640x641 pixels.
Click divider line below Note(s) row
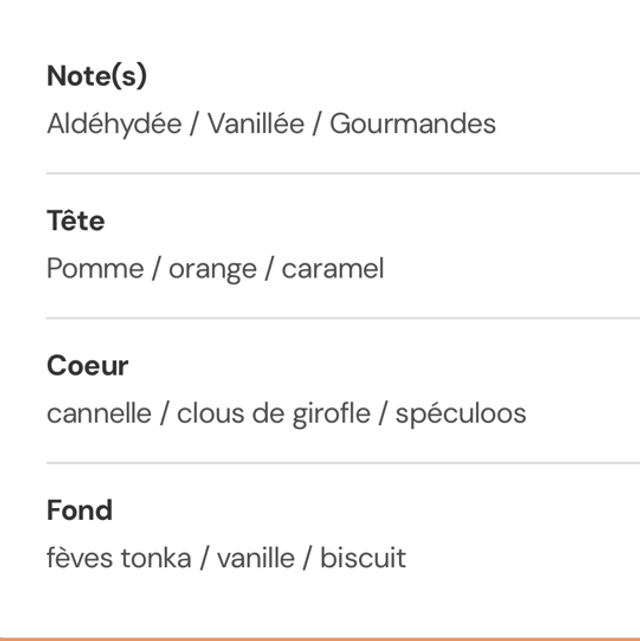pyautogui.click(x=342, y=173)
